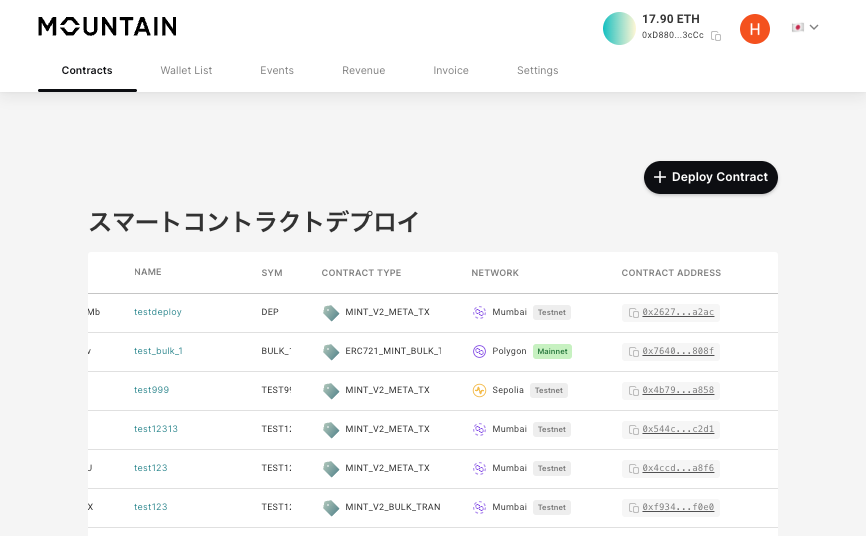Click the MOUNTAIN logo
The width and height of the screenshot is (866, 536).
pyautogui.click(x=107, y=27)
